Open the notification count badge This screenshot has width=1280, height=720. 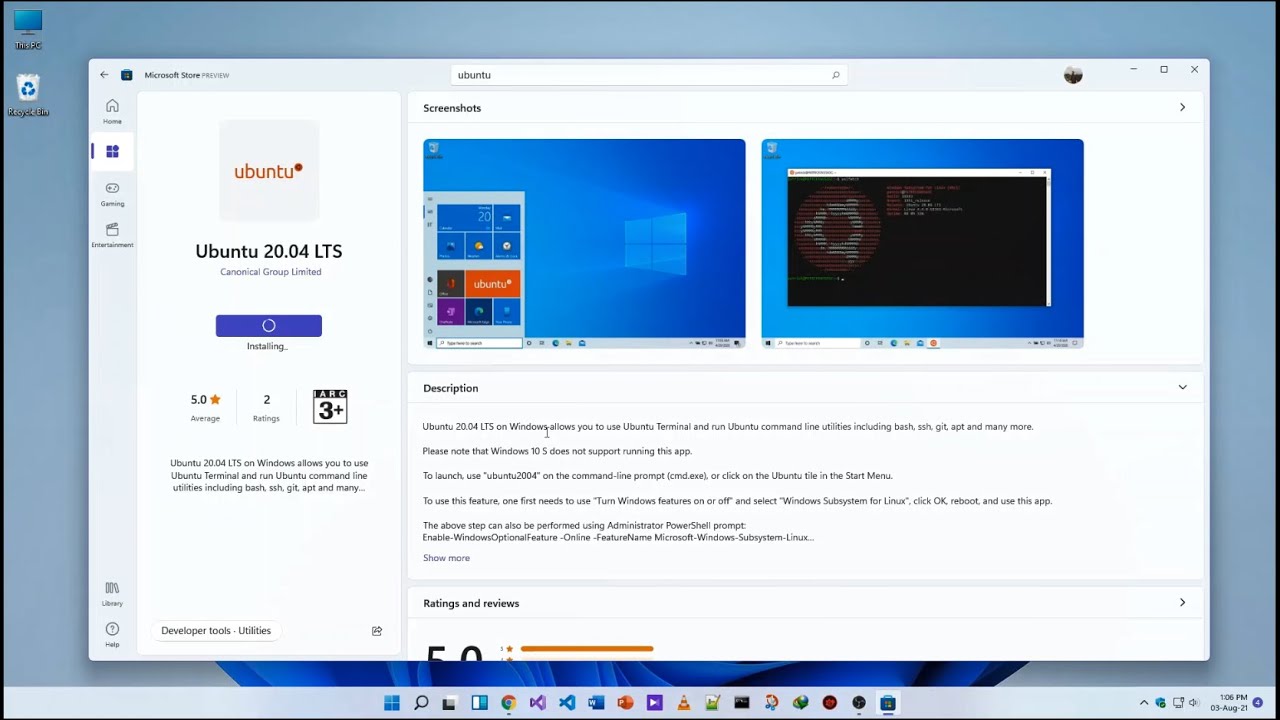point(1258,702)
